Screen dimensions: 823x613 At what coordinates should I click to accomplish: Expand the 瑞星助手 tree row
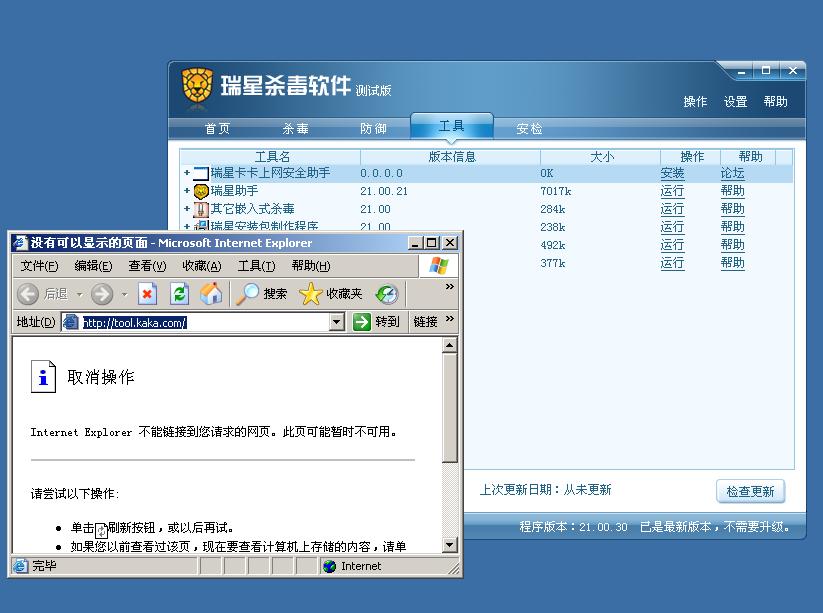pos(187,191)
